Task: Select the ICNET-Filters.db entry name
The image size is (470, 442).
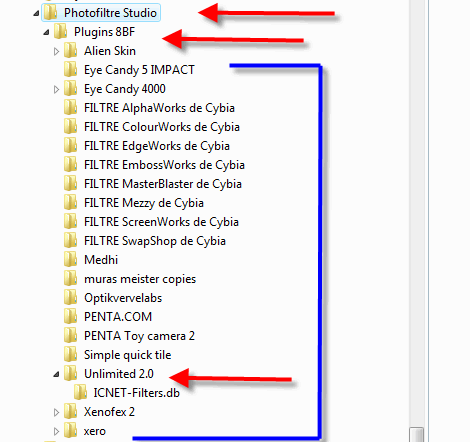Action: tap(137, 393)
